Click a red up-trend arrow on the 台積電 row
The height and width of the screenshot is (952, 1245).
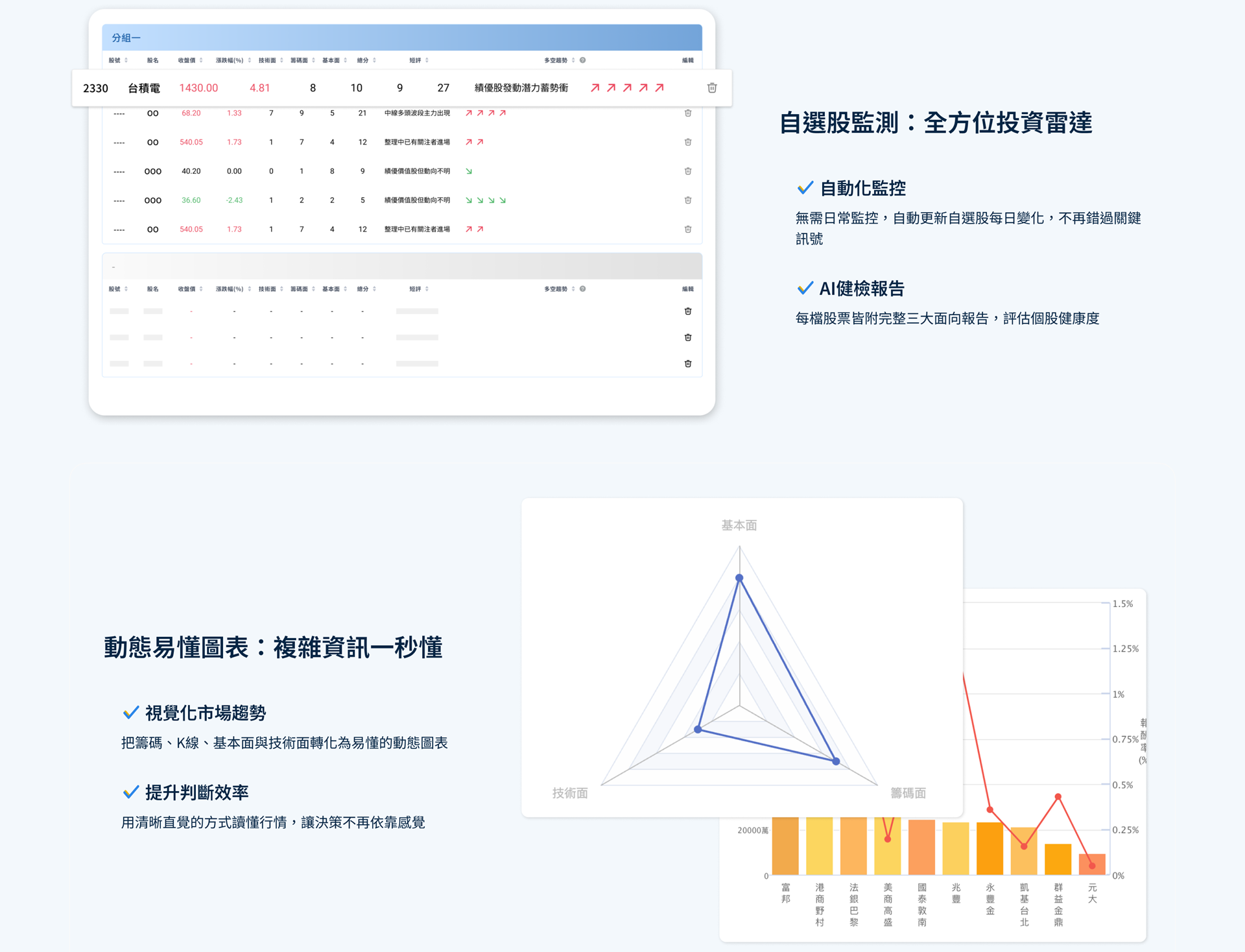pos(595,87)
